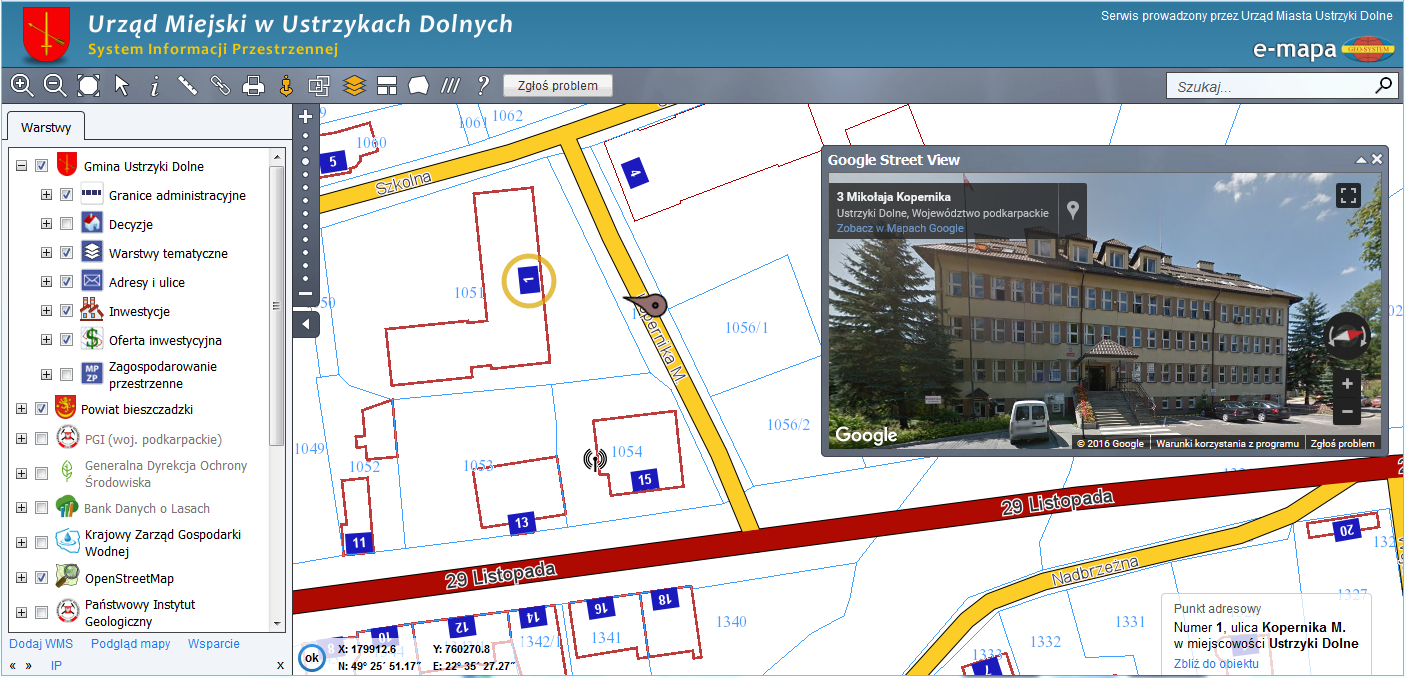Screen dimensions: 1406x678
Task: Click the Szukaj search field
Action: [1270, 86]
